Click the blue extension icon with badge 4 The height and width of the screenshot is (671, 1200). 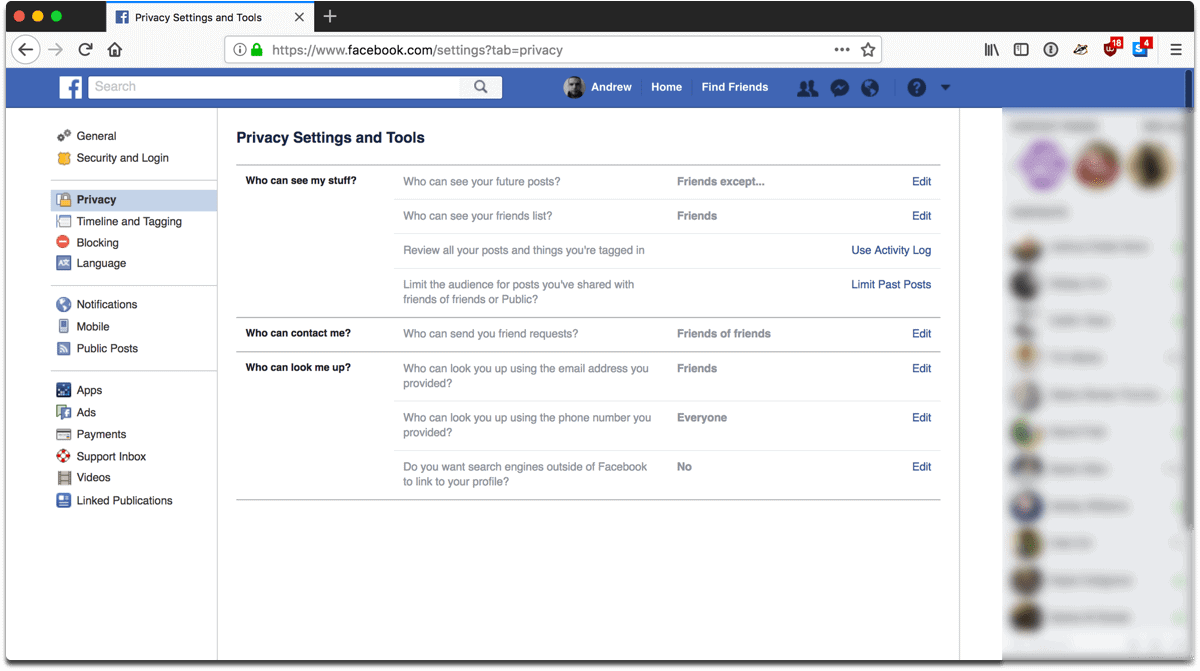pyautogui.click(x=1141, y=48)
